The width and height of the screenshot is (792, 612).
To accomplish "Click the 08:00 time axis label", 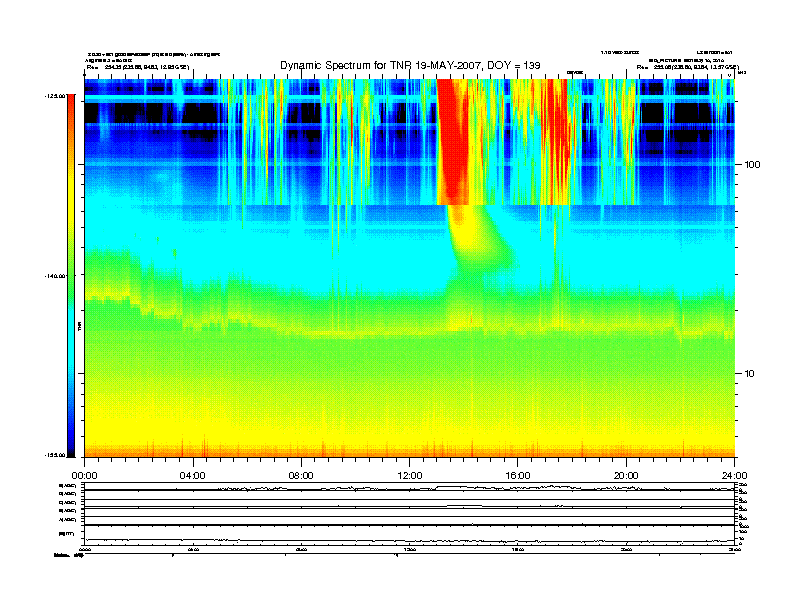I will 301,476.
